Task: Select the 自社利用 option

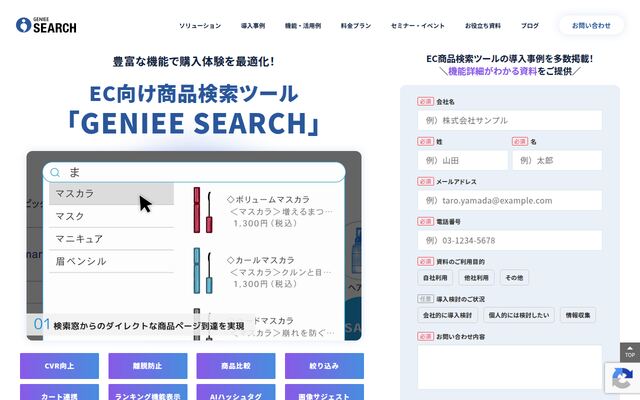Action: tap(435, 278)
